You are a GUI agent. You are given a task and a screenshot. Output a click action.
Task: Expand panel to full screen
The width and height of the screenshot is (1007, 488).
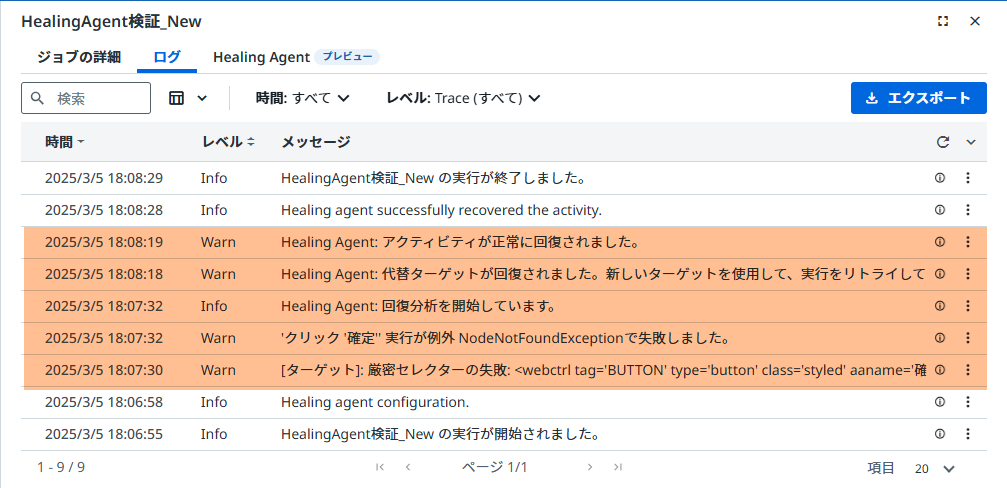[943, 21]
